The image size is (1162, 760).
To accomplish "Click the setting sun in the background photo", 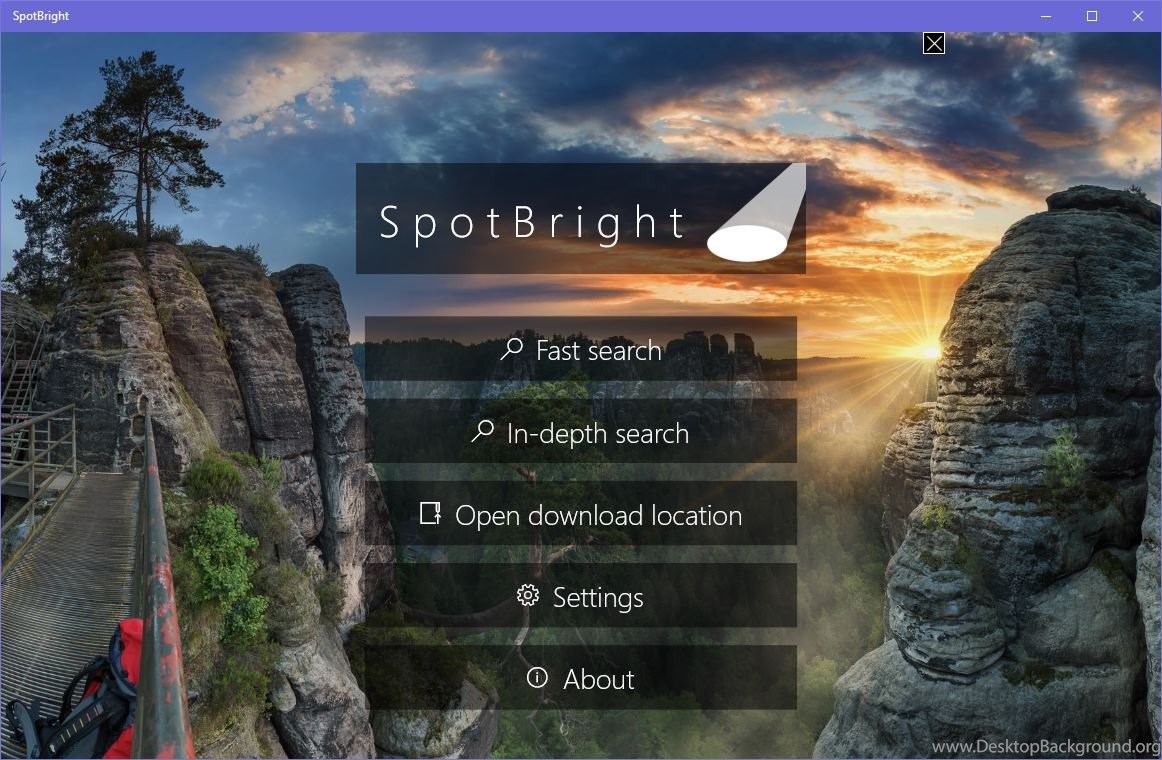I will coord(929,351).
